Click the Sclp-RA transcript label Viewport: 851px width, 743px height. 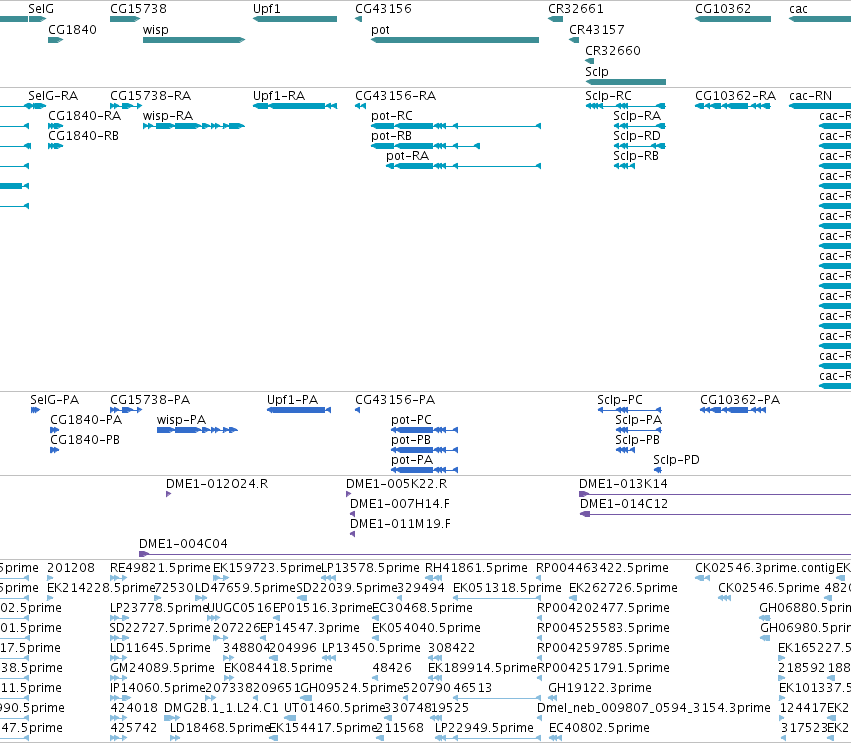(637, 116)
